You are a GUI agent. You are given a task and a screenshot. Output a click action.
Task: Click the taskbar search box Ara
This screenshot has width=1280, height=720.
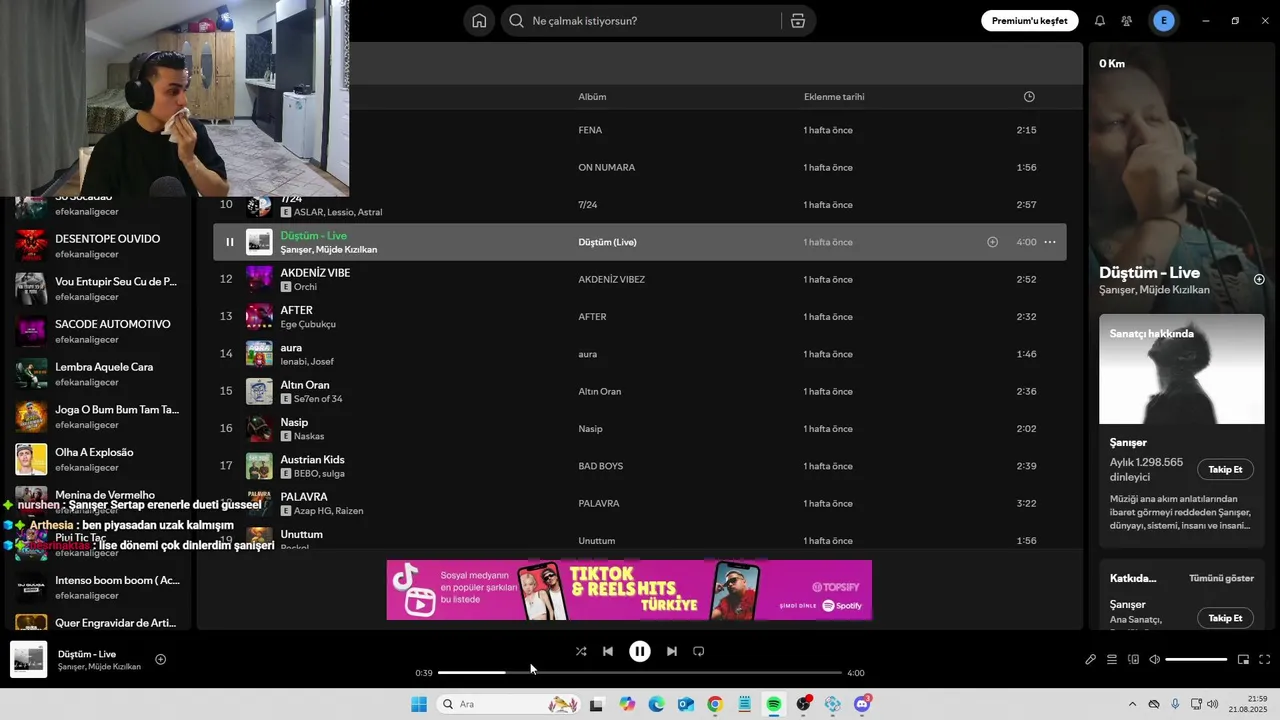[x=510, y=704]
